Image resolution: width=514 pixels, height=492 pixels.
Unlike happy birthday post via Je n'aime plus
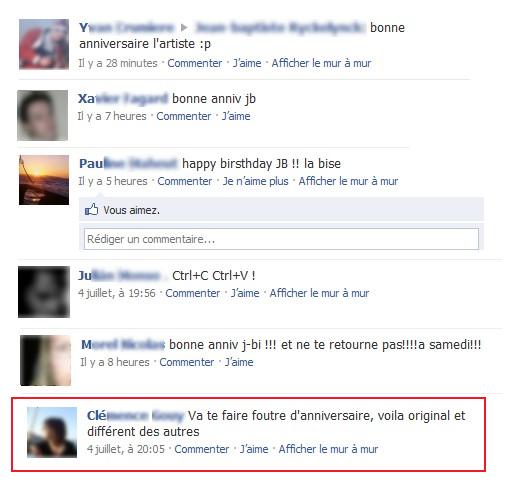coord(256,181)
